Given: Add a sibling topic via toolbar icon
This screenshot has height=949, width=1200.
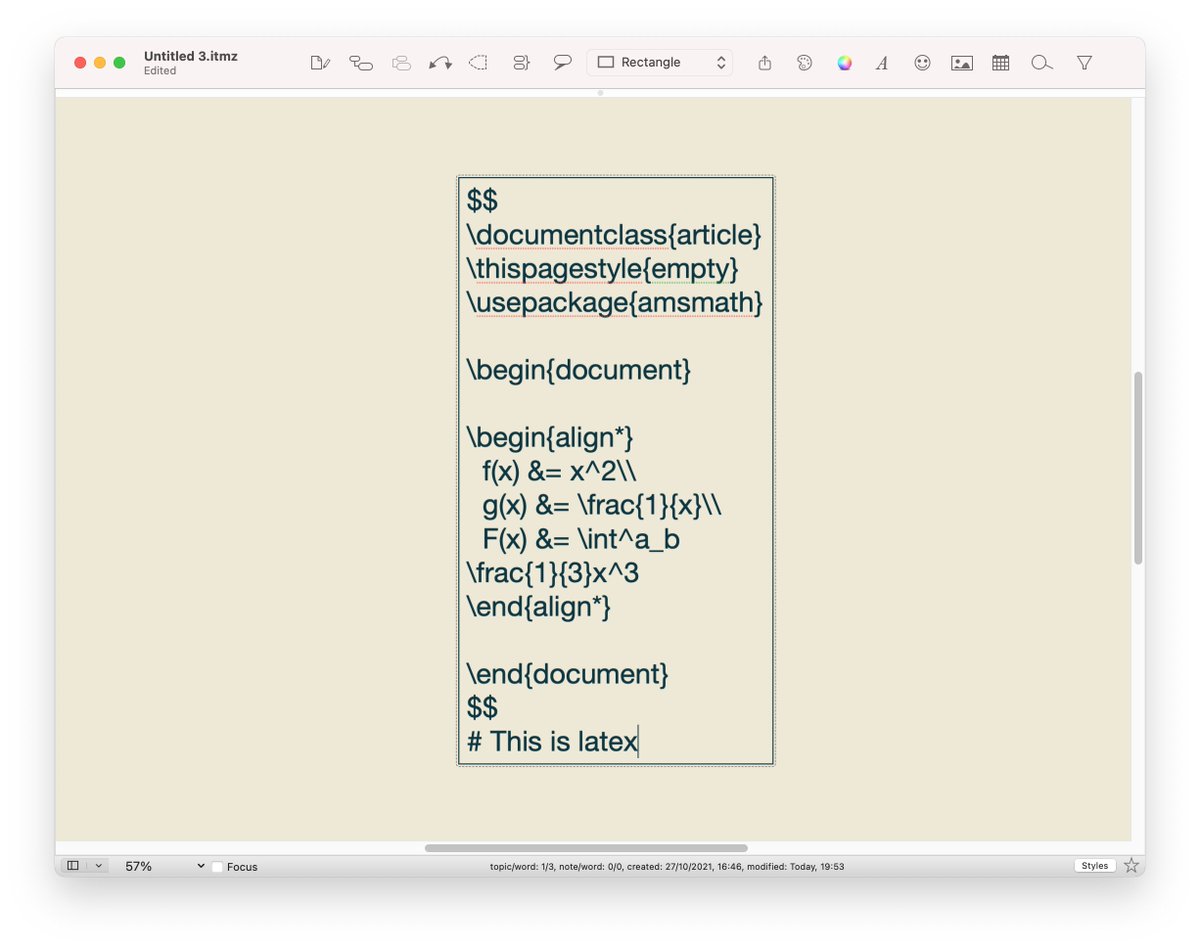Looking at the screenshot, I should coord(401,63).
